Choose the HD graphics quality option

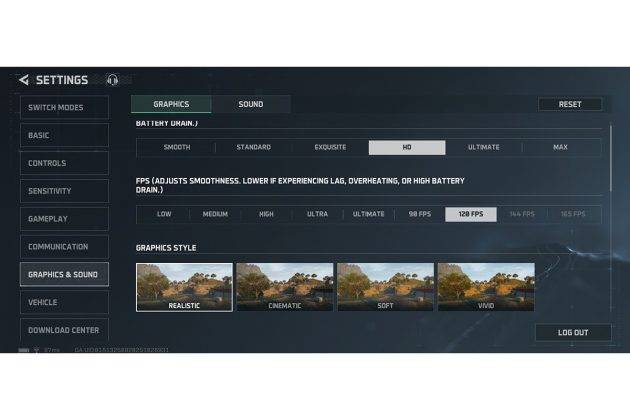point(407,148)
